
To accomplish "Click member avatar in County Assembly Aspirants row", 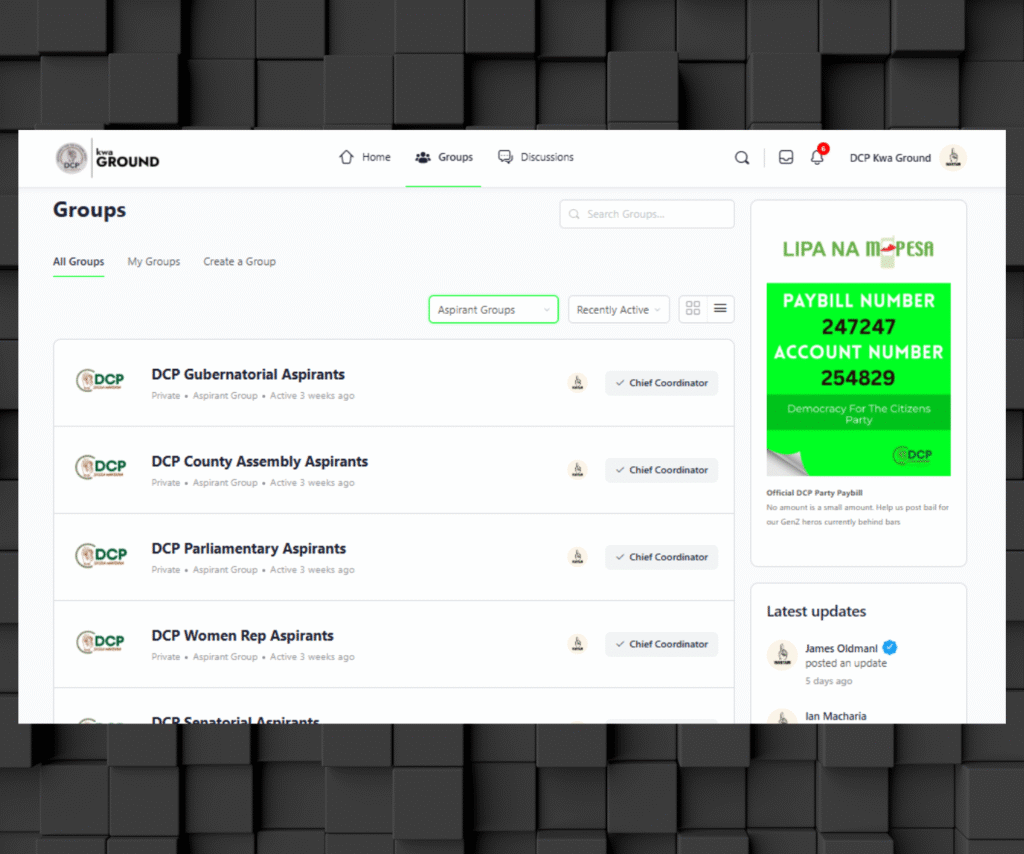I will 577,469.
